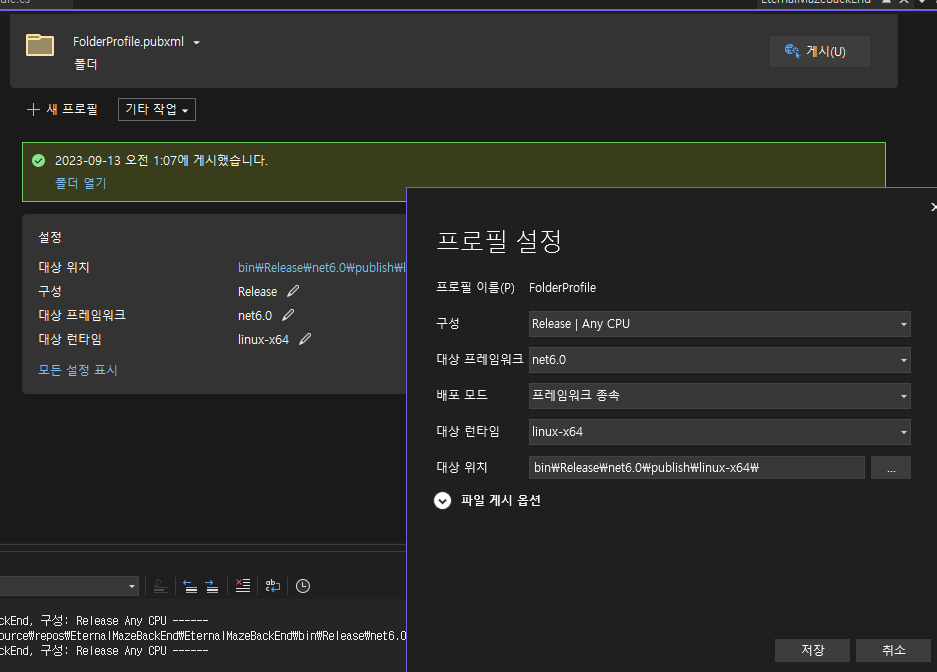Image resolution: width=937 pixels, height=672 pixels.
Task: Open the bin\Release\net6.0\publish target location link
Action: [x=321, y=267]
